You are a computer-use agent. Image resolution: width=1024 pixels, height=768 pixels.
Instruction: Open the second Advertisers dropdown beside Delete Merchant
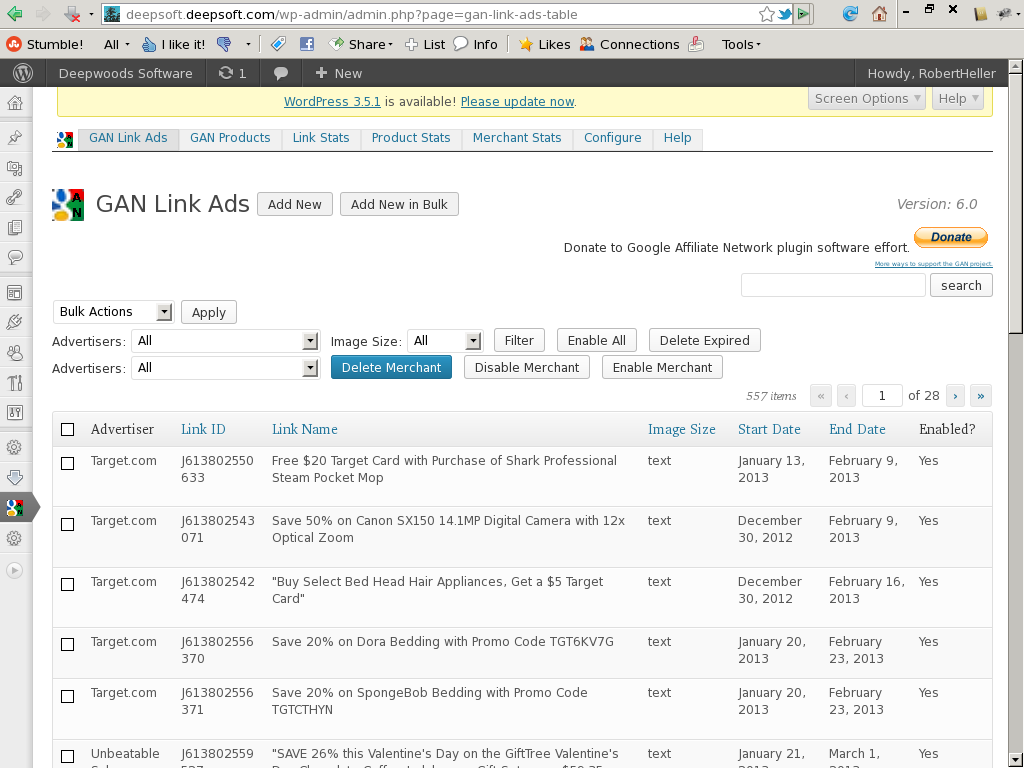[x=225, y=368]
